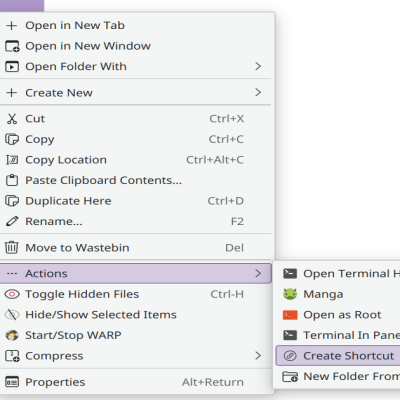Click the green Manga android icon
Image resolution: width=400 pixels, height=400 pixels.
point(290,294)
